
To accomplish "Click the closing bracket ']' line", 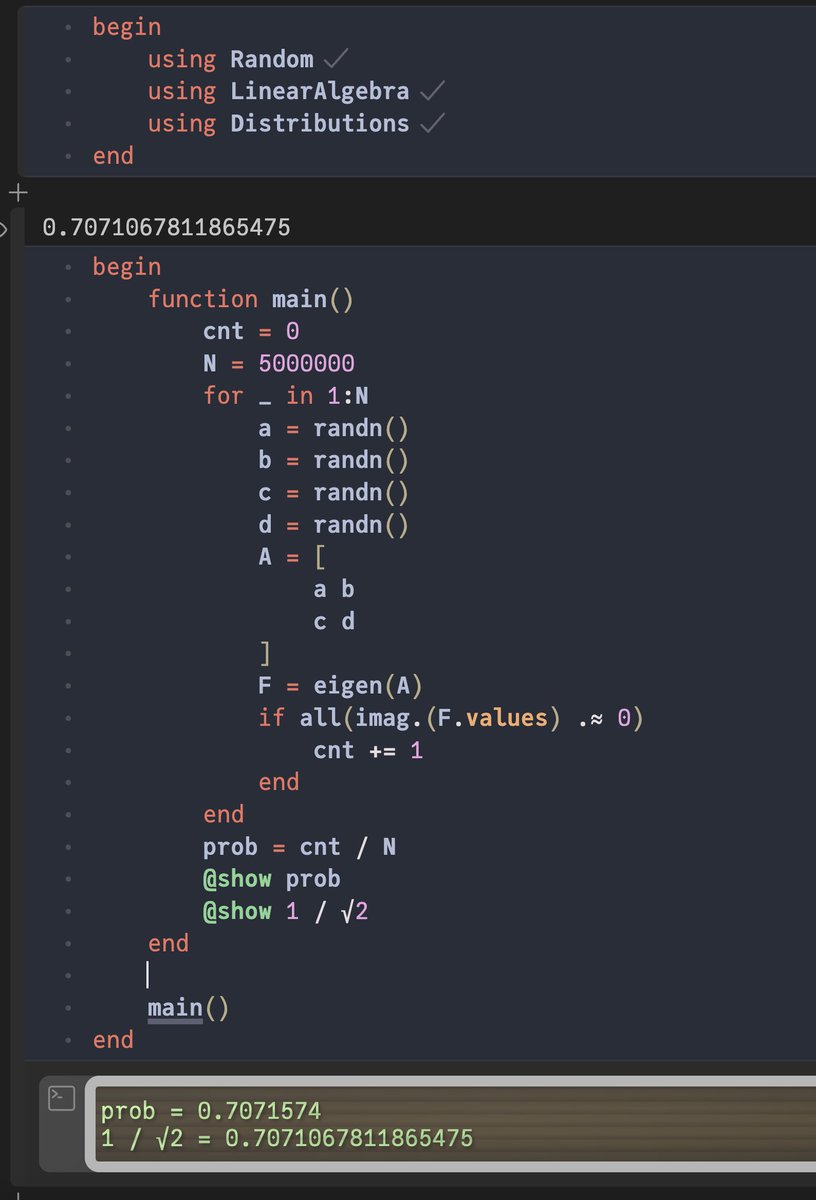I will click(x=265, y=654).
